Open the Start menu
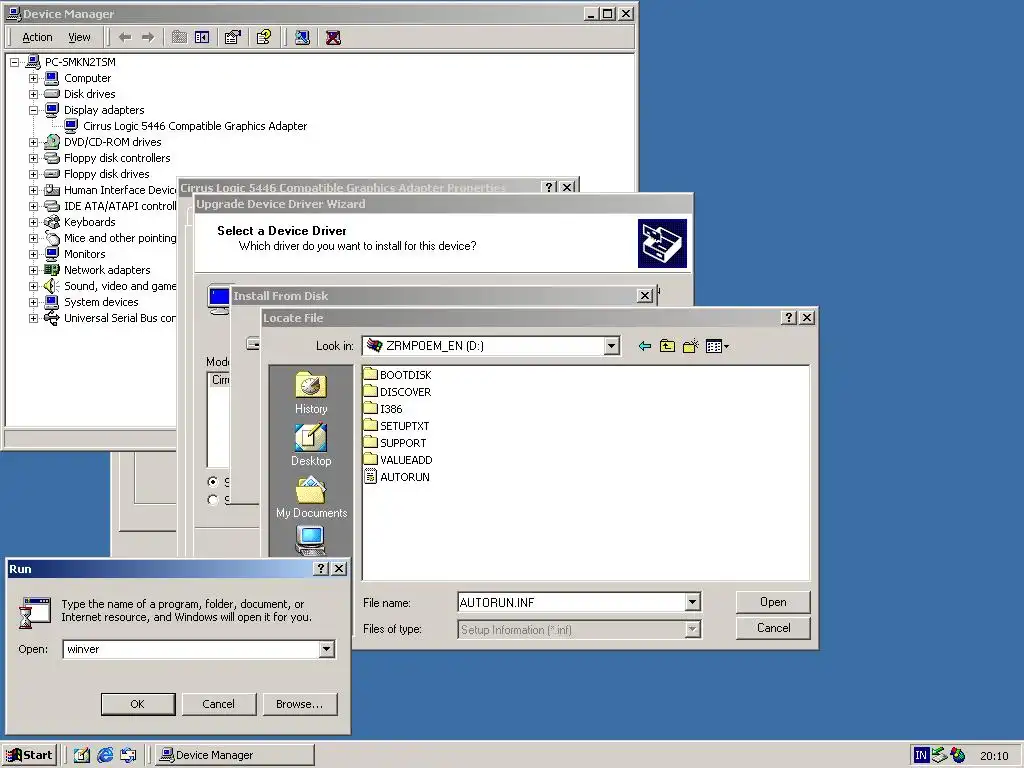This screenshot has height=768, width=1024. tap(29, 755)
